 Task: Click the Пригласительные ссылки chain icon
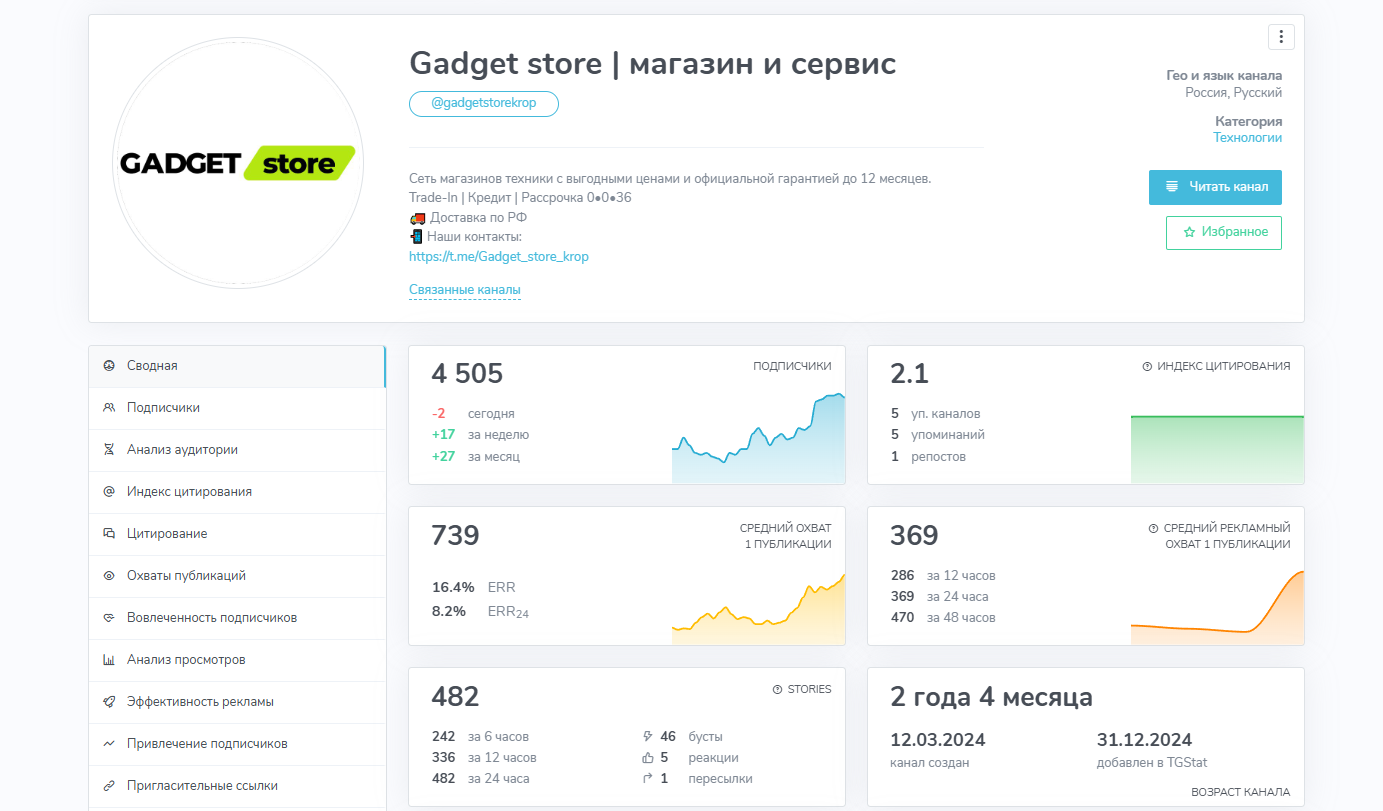(109, 786)
